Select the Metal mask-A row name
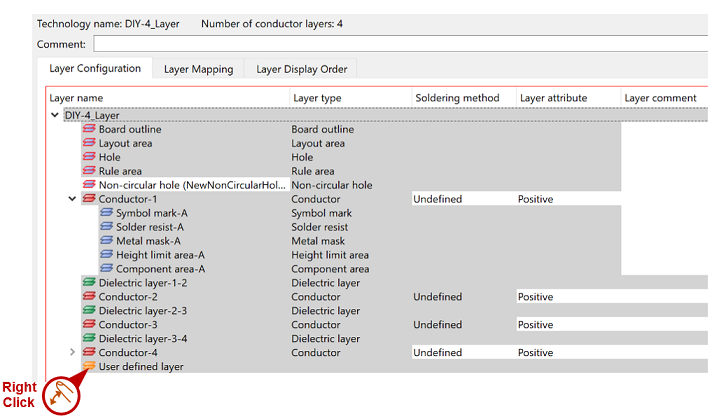This screenshot has height=419, width=719. (148, 241)
